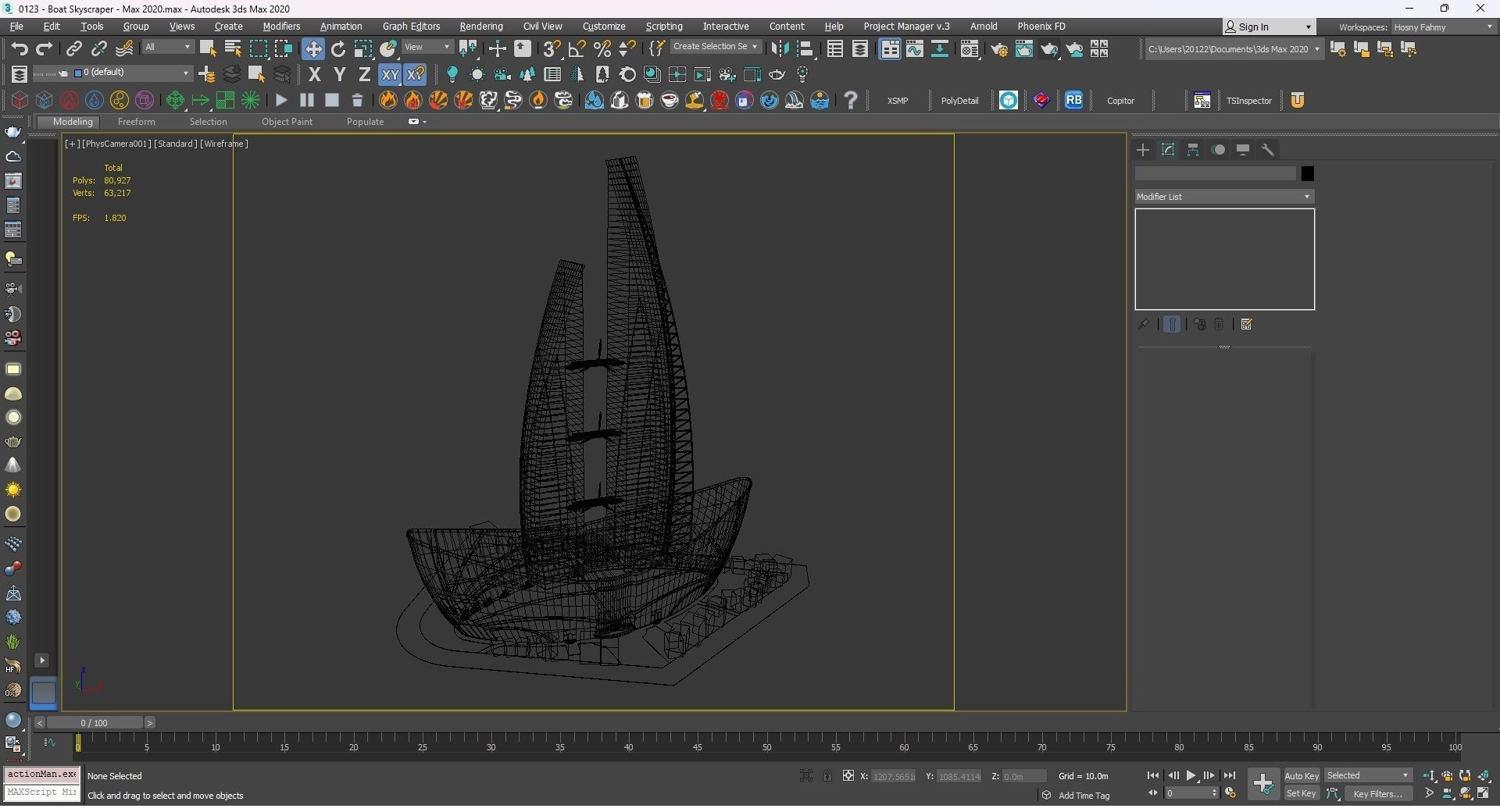Click the Redo arrow icon
Screen dimensions: 1500x812
click(x=45, y=48)
